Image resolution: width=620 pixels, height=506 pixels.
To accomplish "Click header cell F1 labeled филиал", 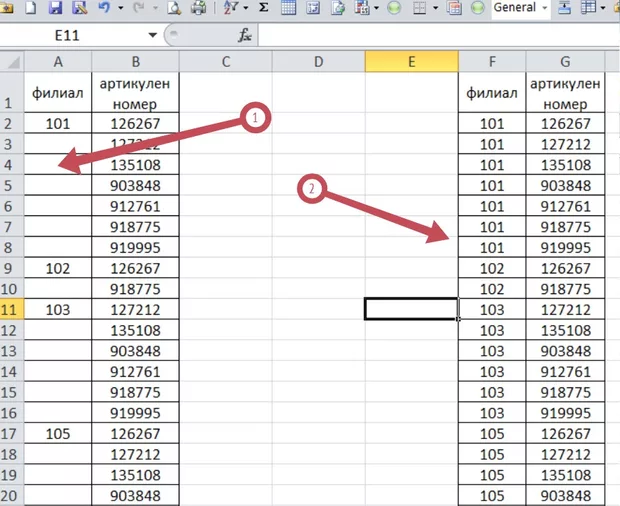I will 492,94.
